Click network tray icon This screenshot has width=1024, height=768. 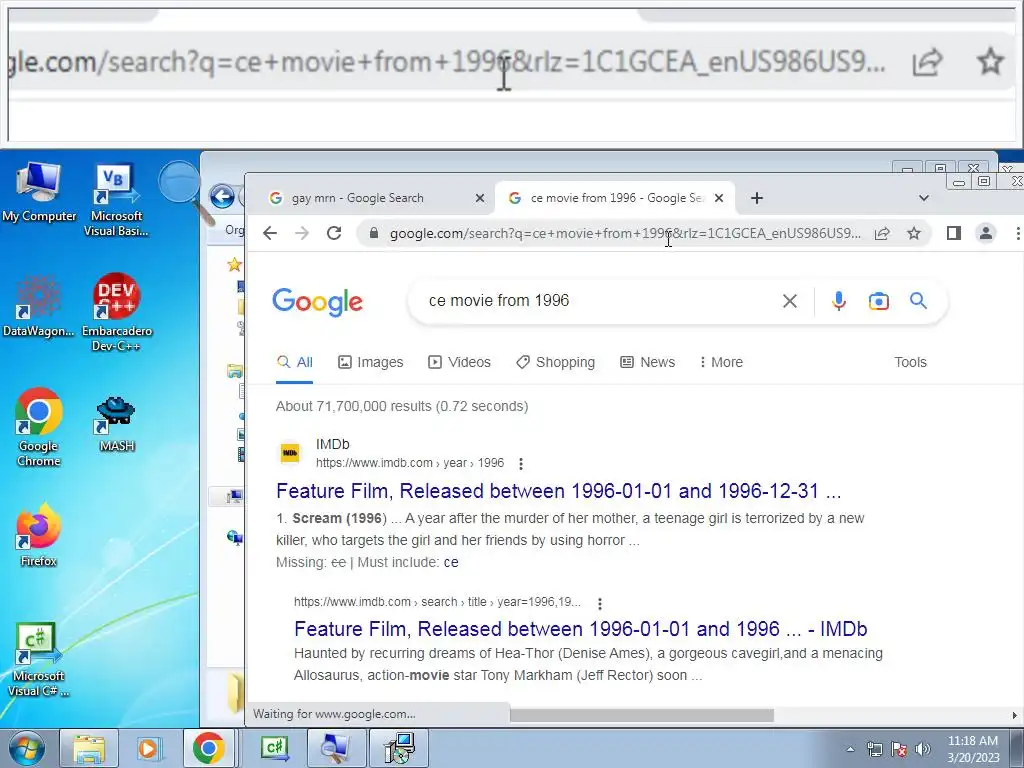874,749
